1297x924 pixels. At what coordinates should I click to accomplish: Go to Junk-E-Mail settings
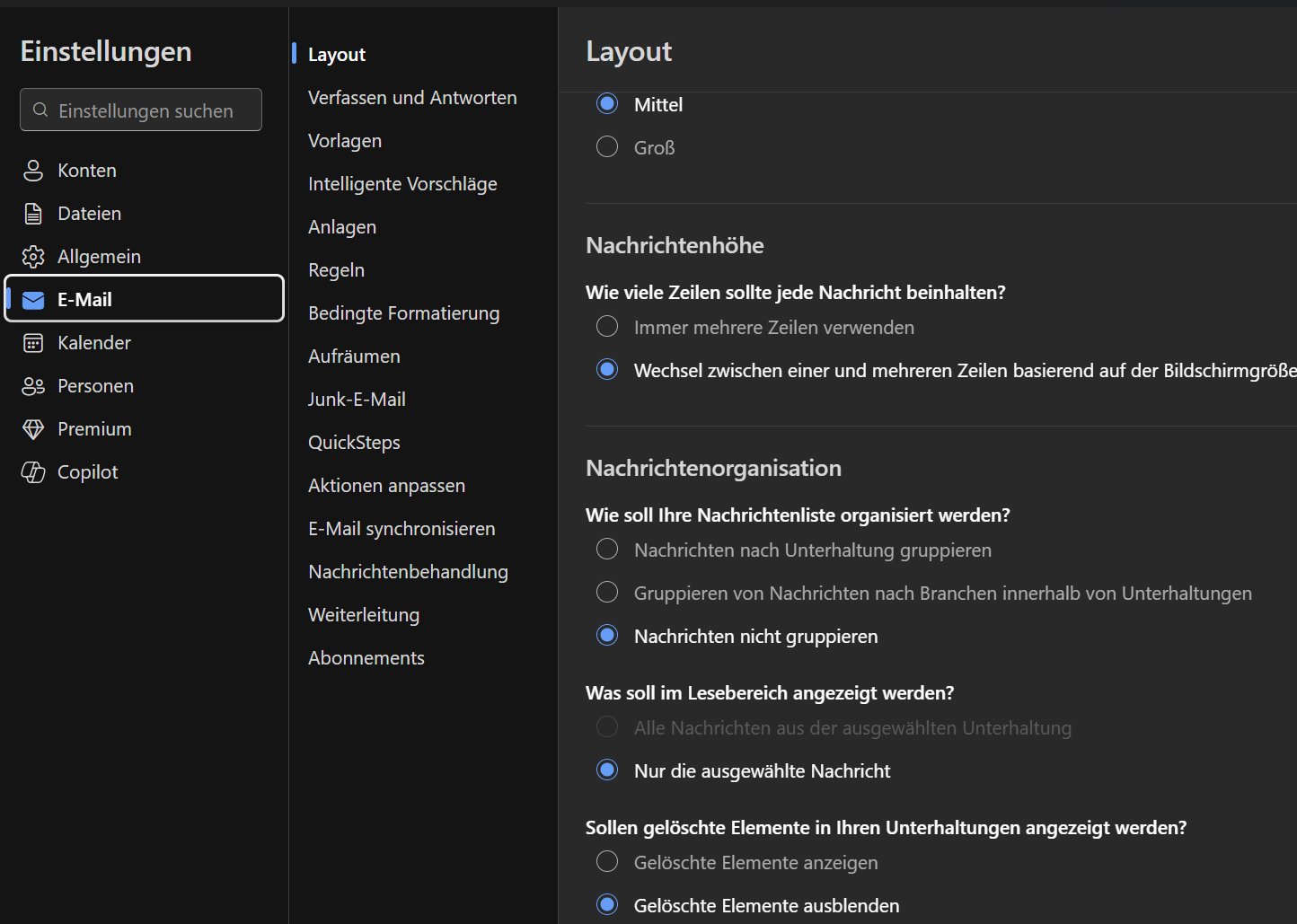[x=357, y=400]
